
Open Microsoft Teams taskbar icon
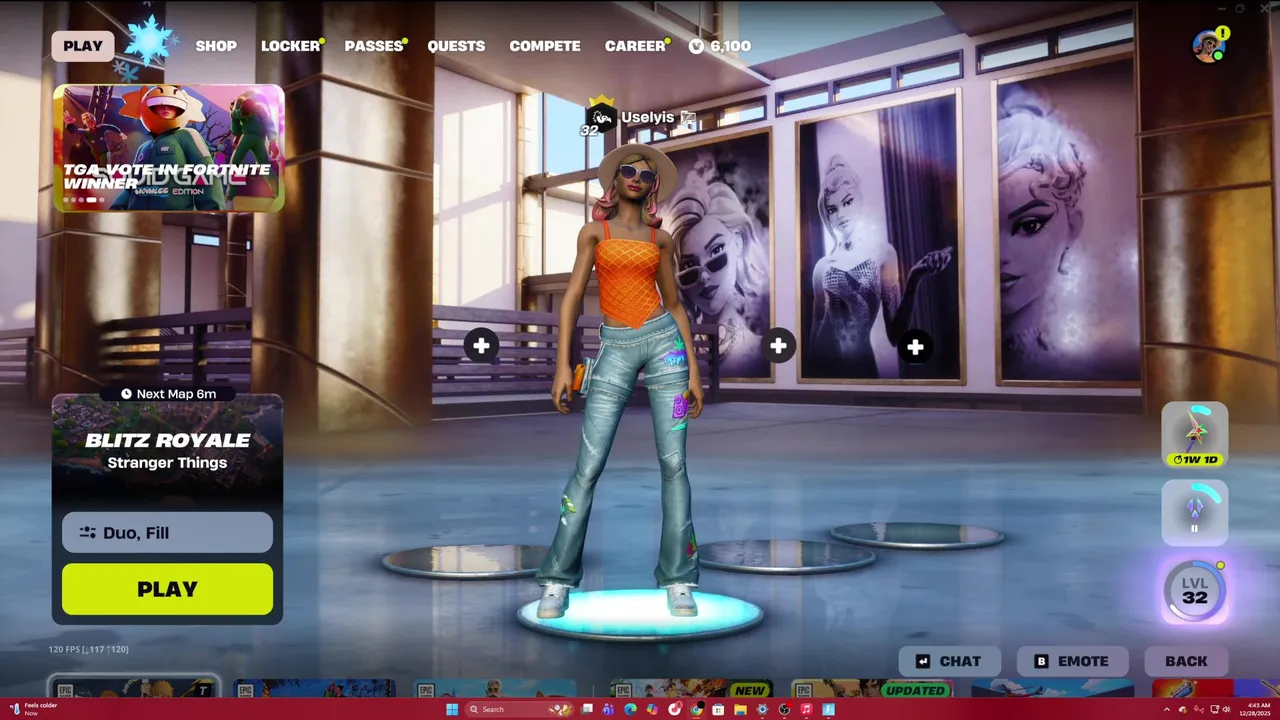608,709
